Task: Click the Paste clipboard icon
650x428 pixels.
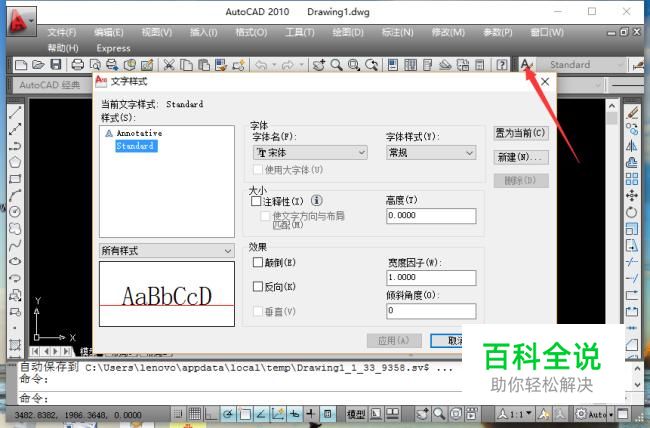Action: coord(204,65)
